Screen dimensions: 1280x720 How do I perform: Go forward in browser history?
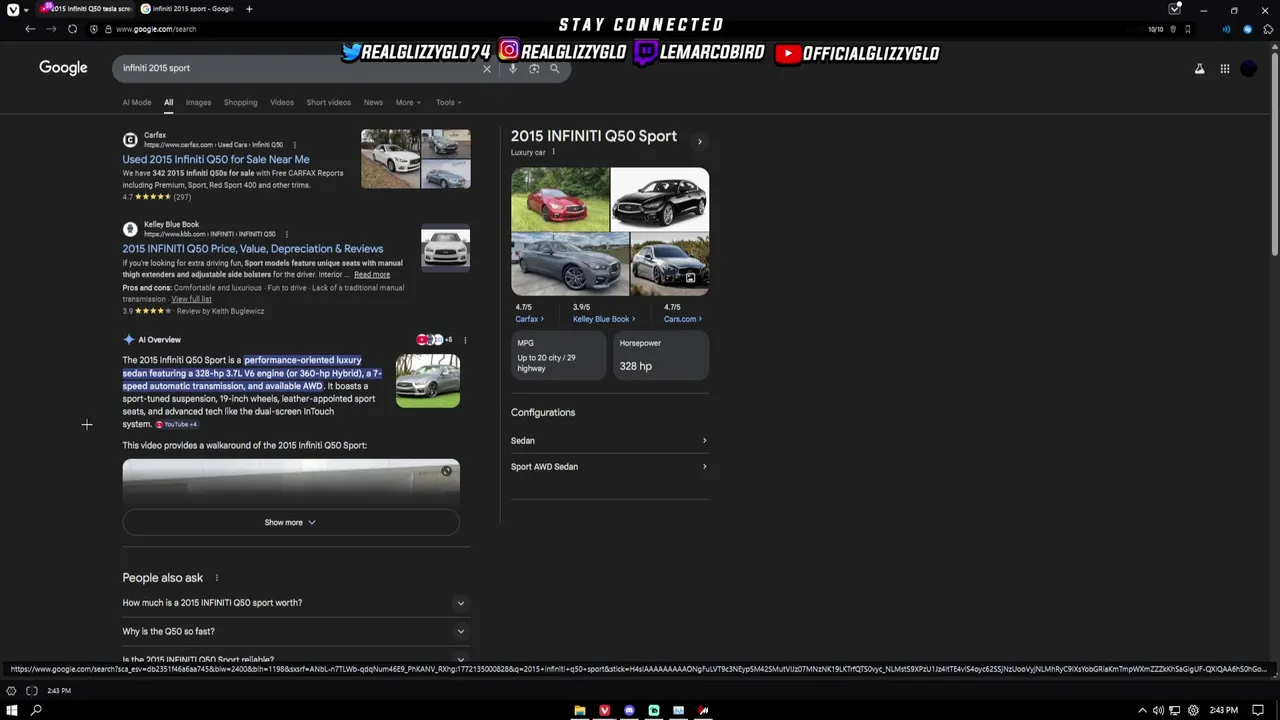(51, 29)
